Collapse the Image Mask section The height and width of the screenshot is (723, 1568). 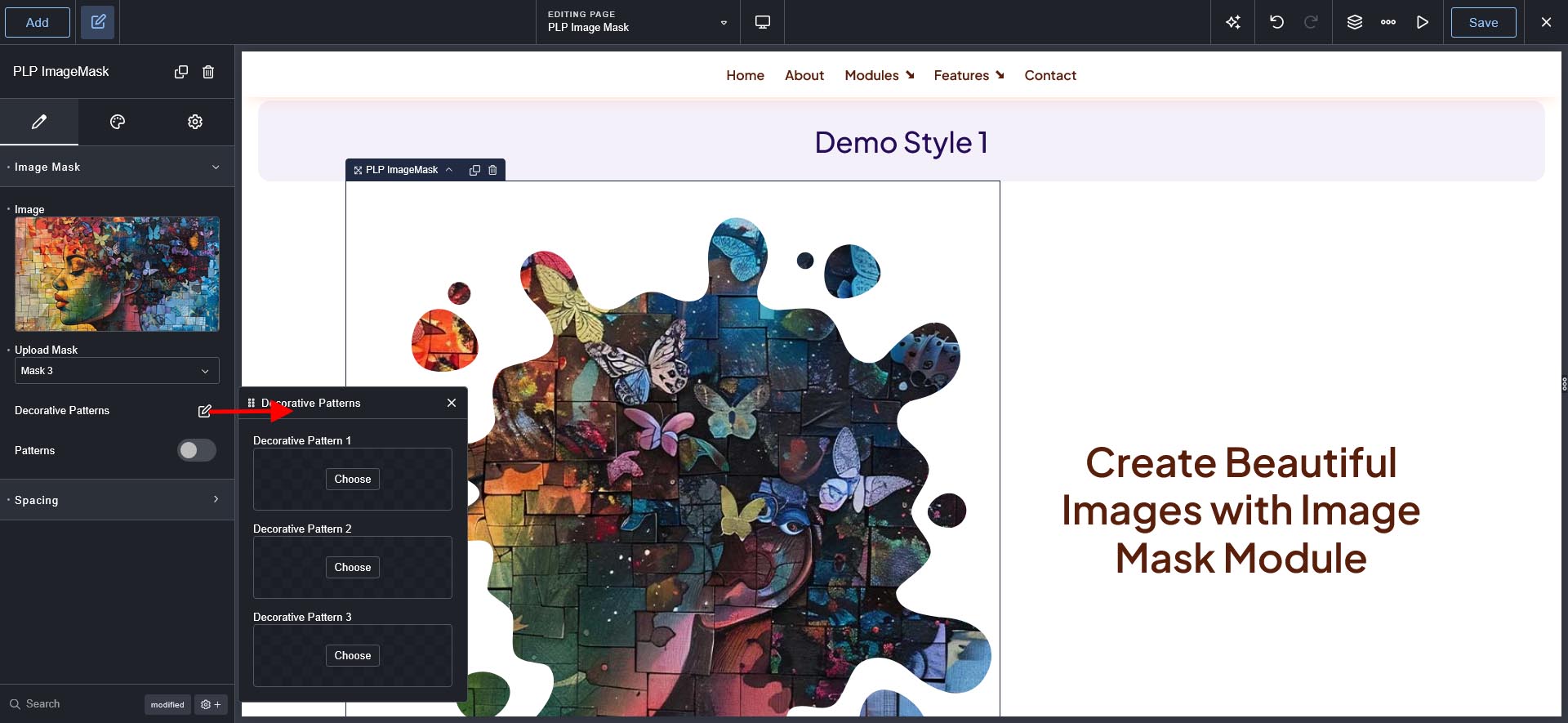[x=117, y=167]
